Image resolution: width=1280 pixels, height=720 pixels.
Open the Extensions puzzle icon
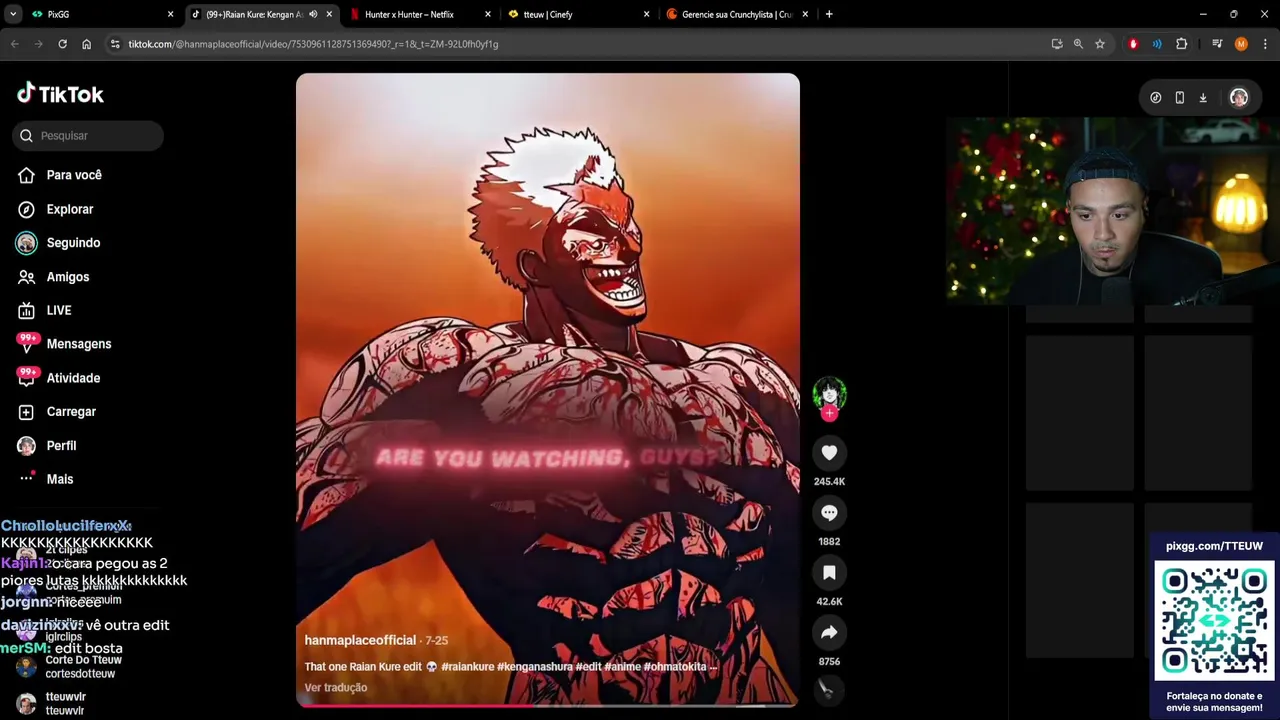click(x=1181, y=44)
